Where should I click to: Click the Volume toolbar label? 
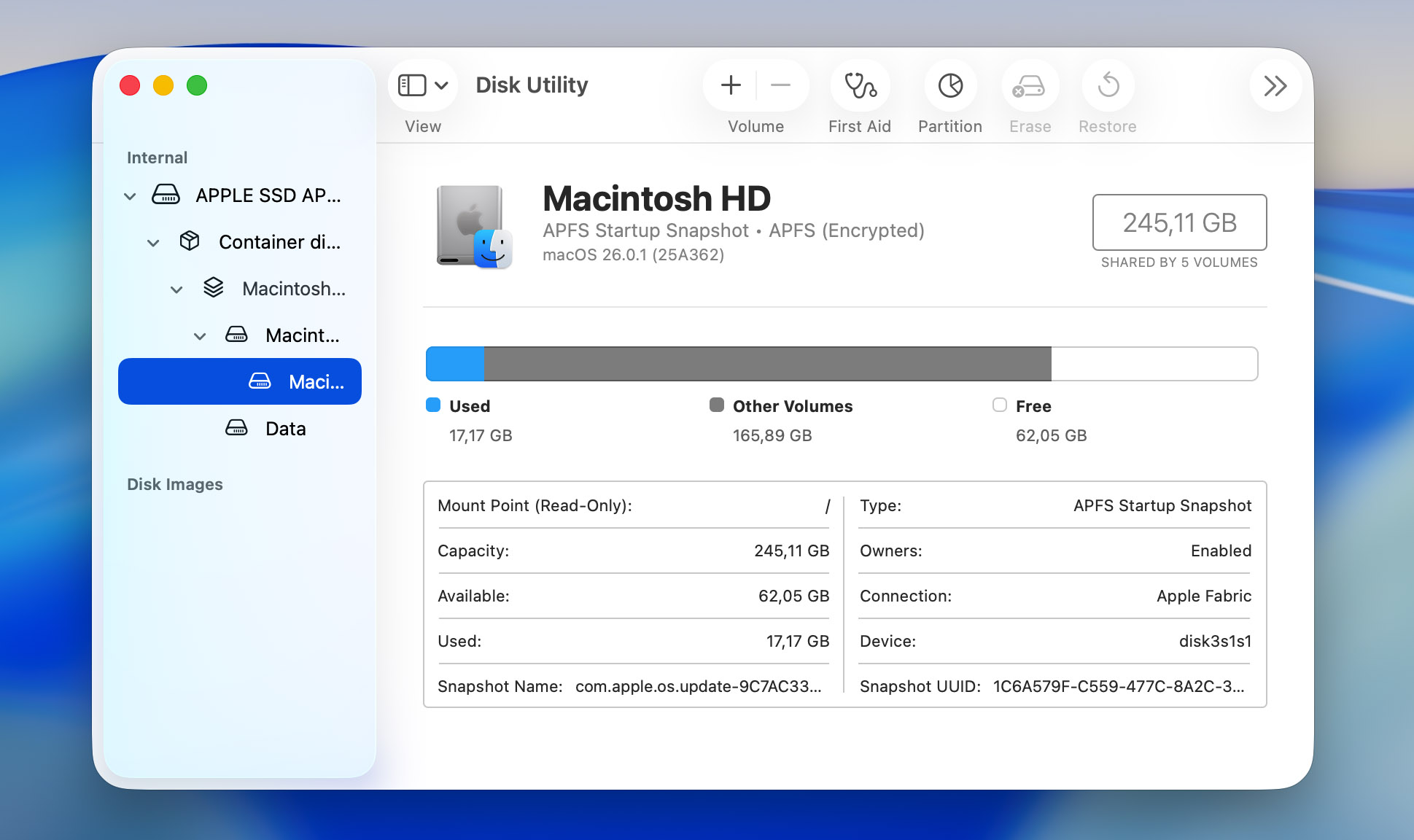[x=755, y=126]
